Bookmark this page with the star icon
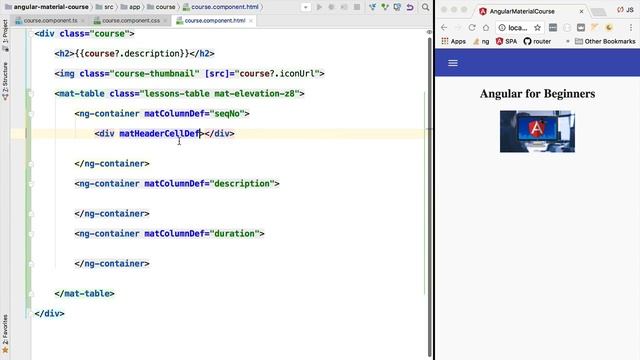Viewport: 640px width, 360px height. coord(538,27)
